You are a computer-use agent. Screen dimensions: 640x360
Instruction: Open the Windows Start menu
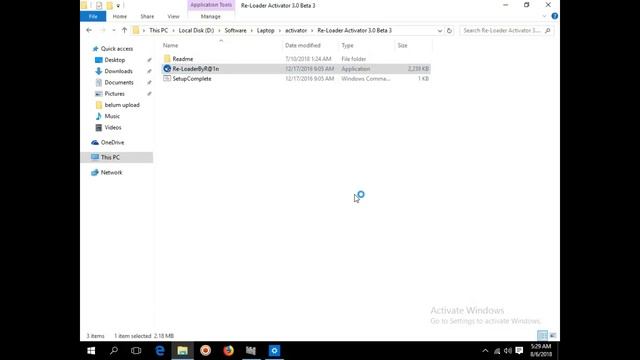tap(91, 351)
